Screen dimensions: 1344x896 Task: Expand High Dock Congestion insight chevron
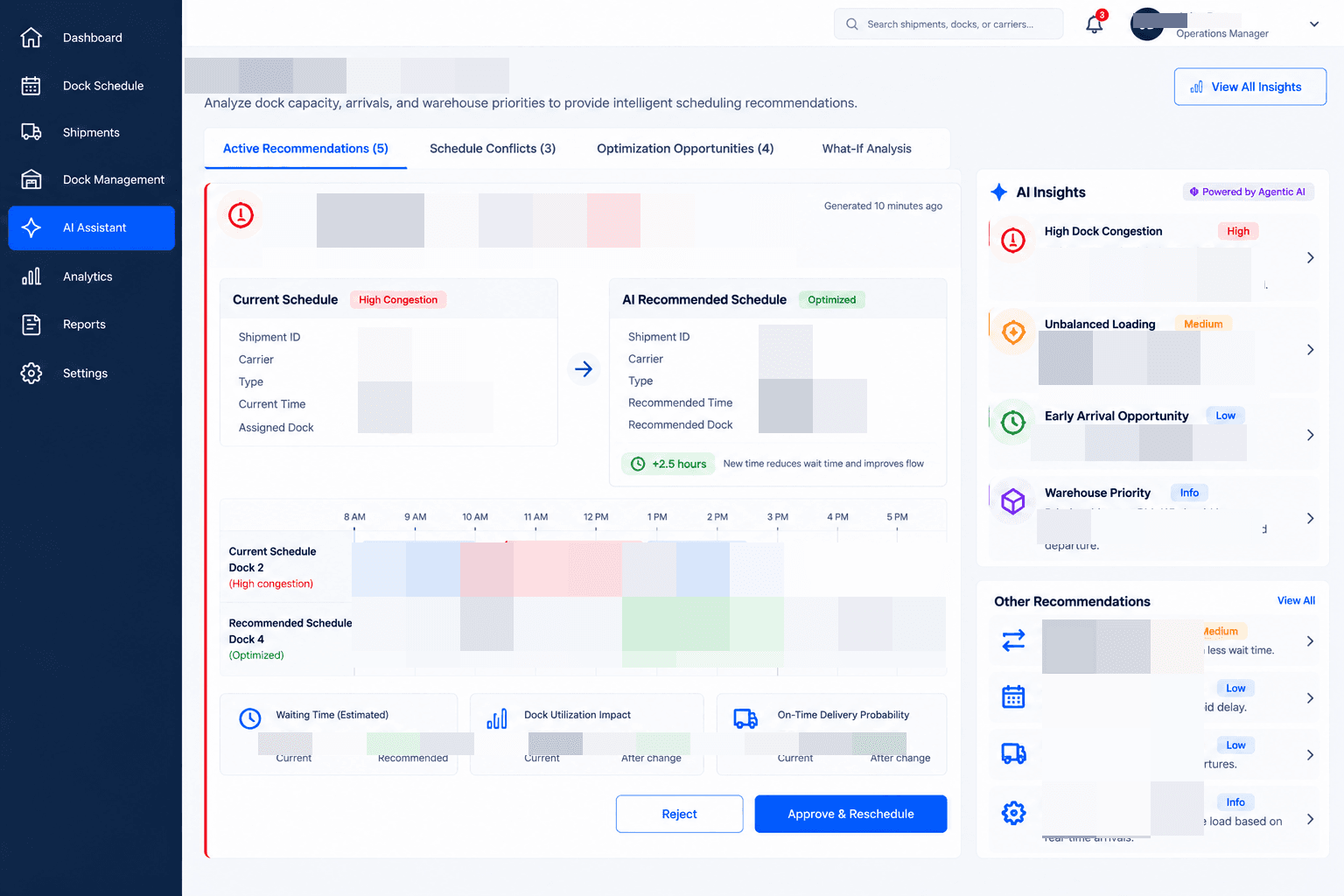click(x=1310, y=258)
